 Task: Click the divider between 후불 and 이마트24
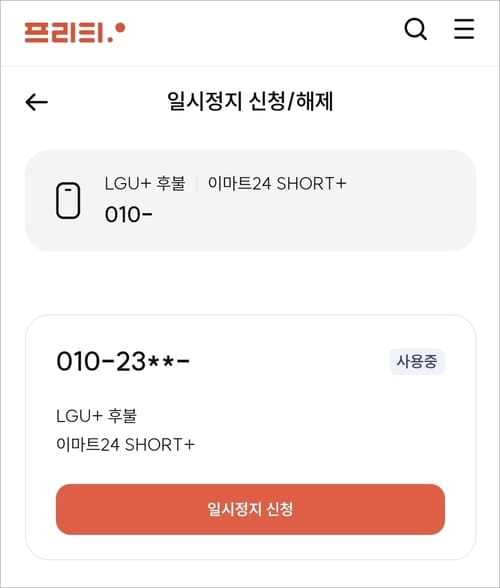tap(197, 184)
